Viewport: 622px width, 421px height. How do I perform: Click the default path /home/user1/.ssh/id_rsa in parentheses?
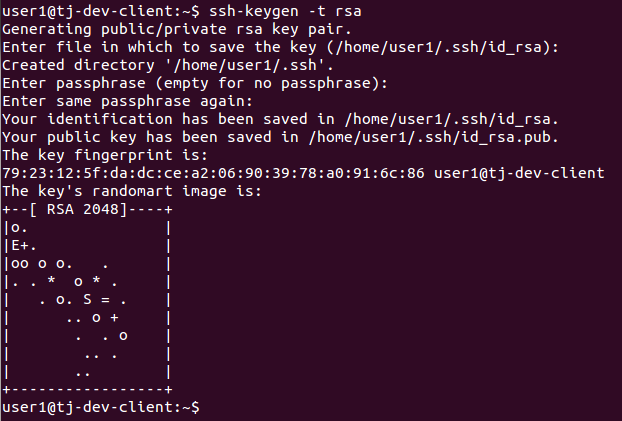point(438,48)
